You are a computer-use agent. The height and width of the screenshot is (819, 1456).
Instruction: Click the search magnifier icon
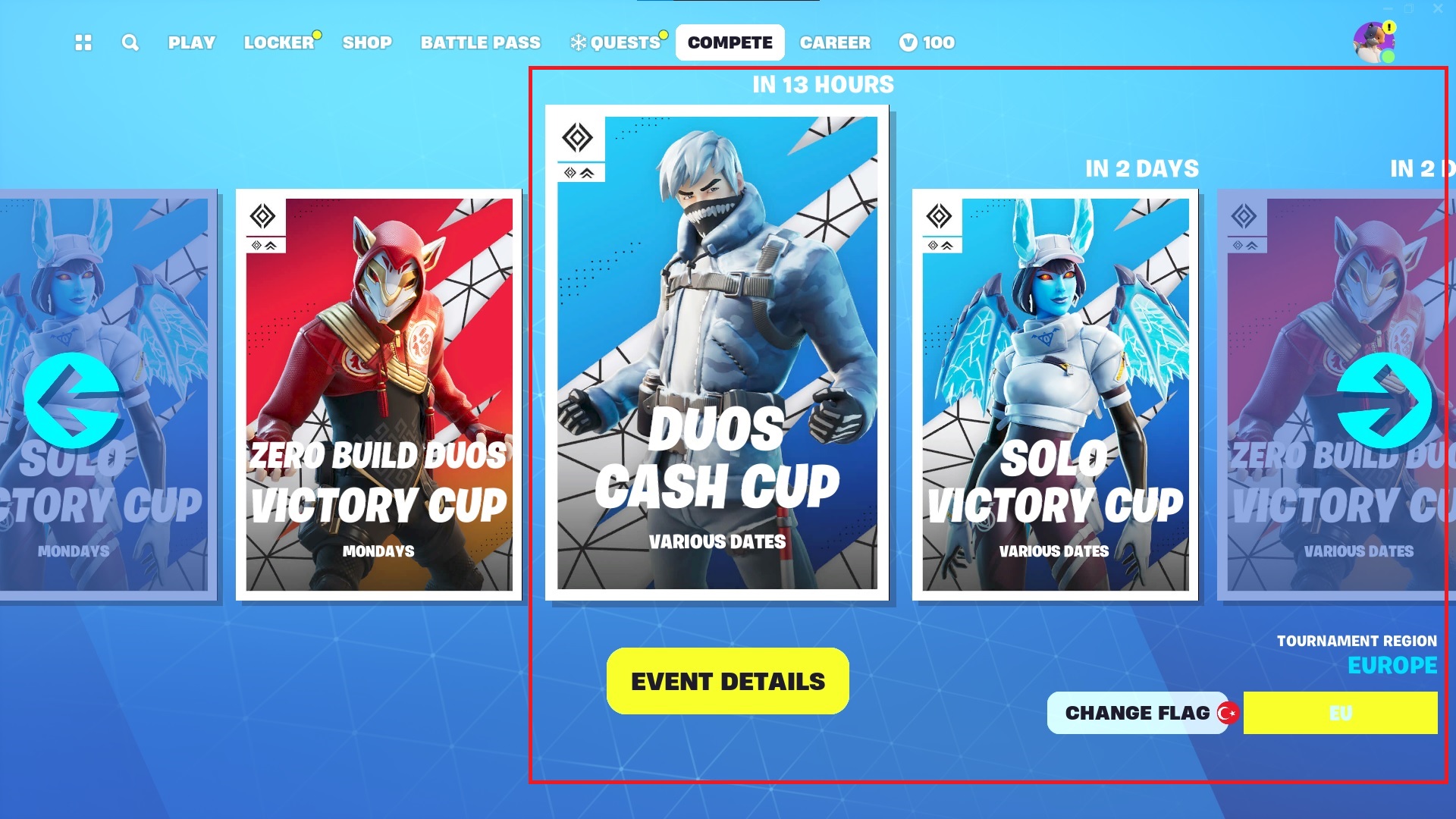(x=130, y=42)
